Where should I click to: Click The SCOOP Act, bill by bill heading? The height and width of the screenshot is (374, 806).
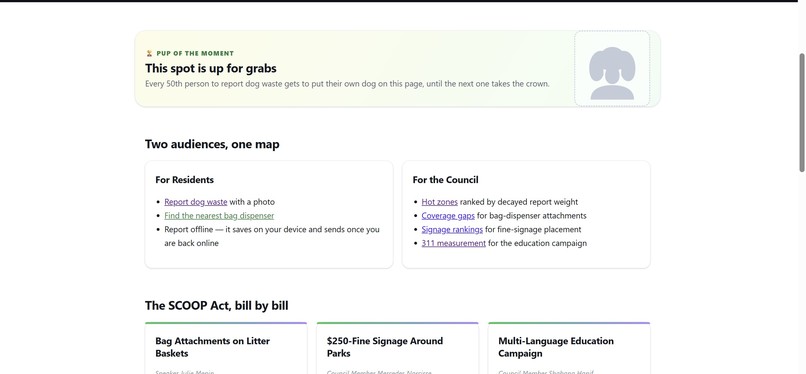click(216, 306)
